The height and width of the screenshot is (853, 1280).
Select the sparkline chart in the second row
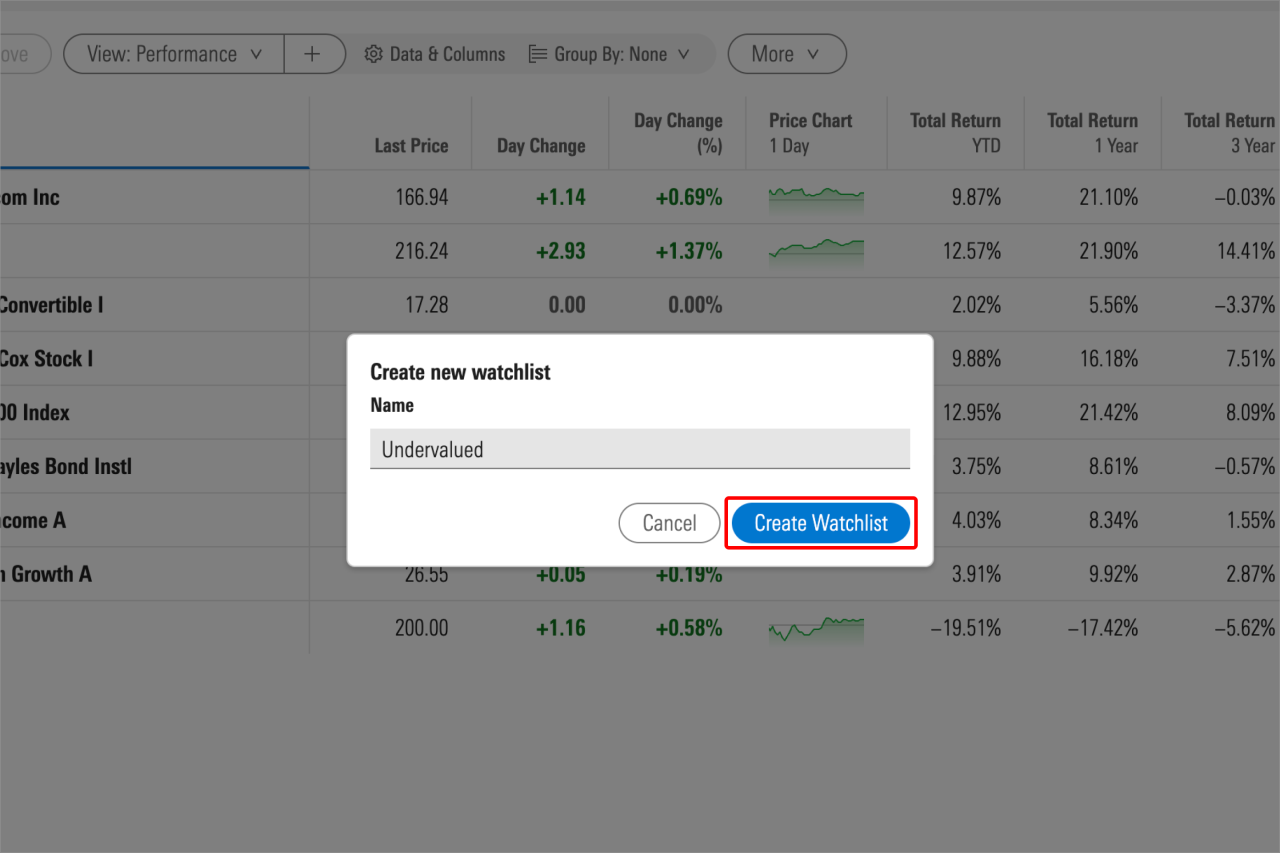[x=816, y=251]
